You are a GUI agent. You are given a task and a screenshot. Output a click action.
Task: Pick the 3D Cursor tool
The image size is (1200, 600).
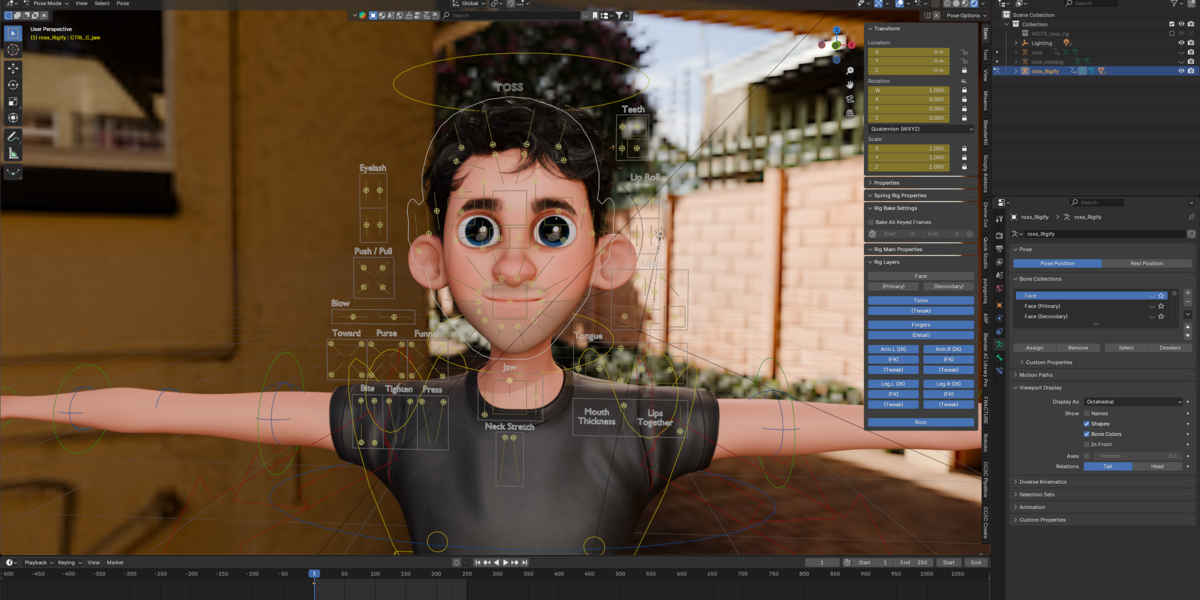point(13,50)
